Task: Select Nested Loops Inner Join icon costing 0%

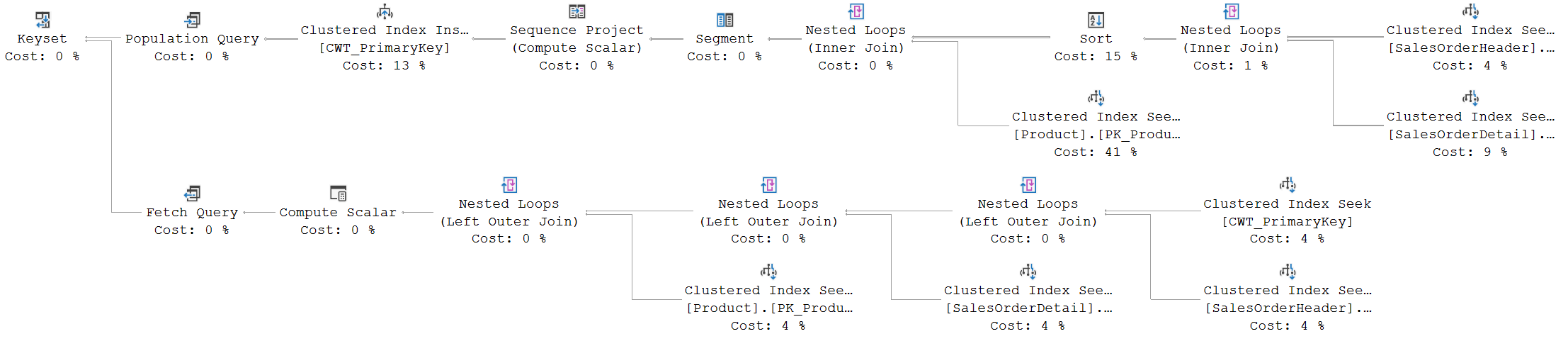Action: pos(856,11)
